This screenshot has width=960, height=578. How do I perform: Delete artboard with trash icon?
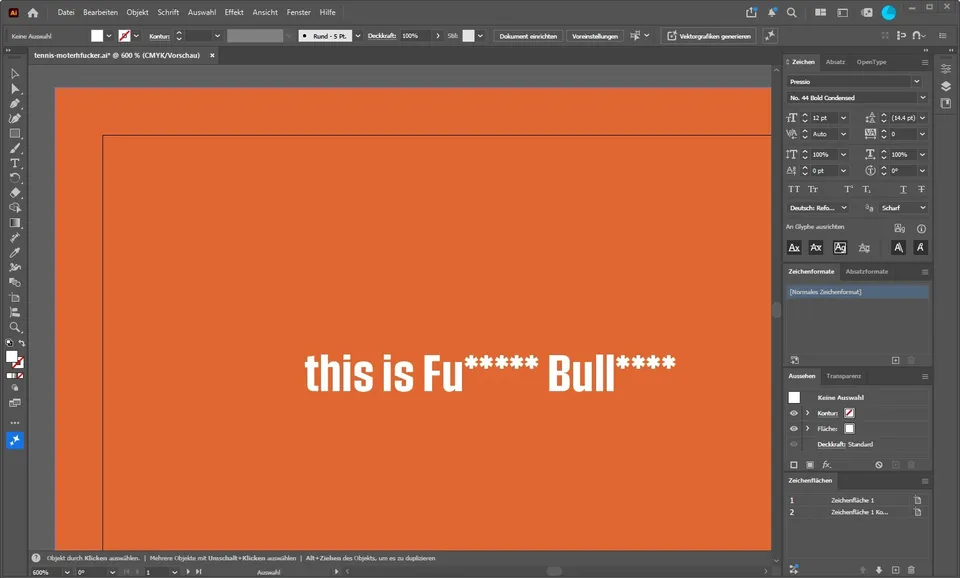[911, 570]
